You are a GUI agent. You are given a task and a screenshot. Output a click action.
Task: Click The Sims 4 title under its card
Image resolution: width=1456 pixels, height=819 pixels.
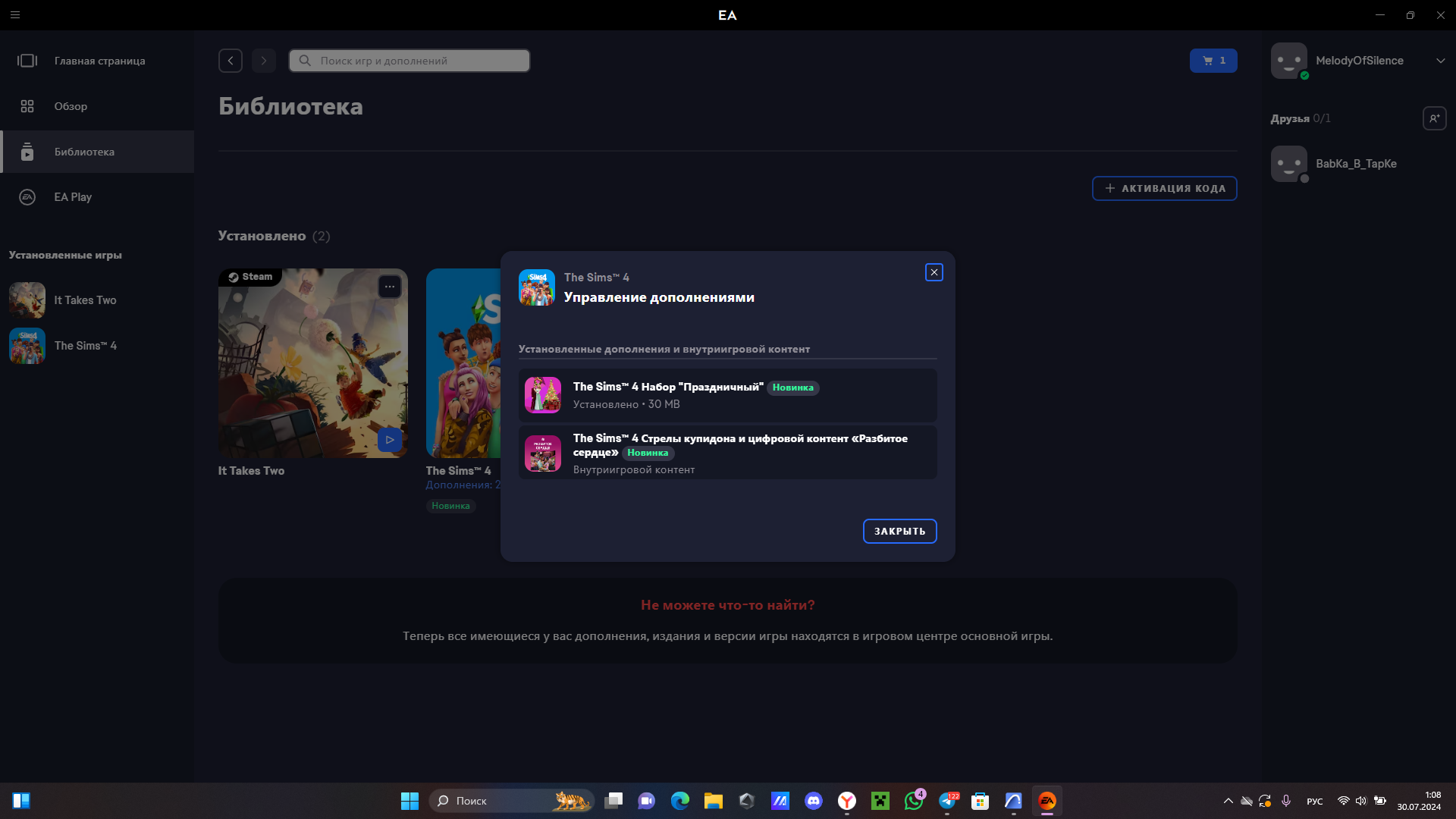point(458,471)
